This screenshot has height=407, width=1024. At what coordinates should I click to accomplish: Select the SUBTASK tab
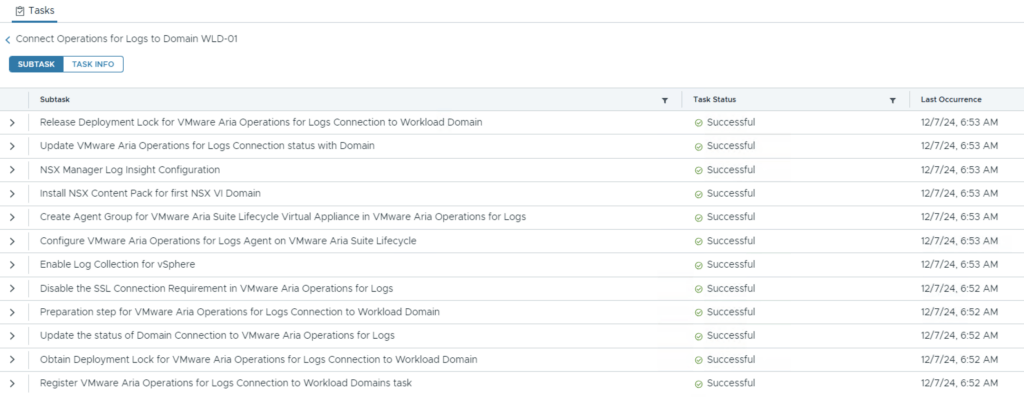click(x=36, y=64)
